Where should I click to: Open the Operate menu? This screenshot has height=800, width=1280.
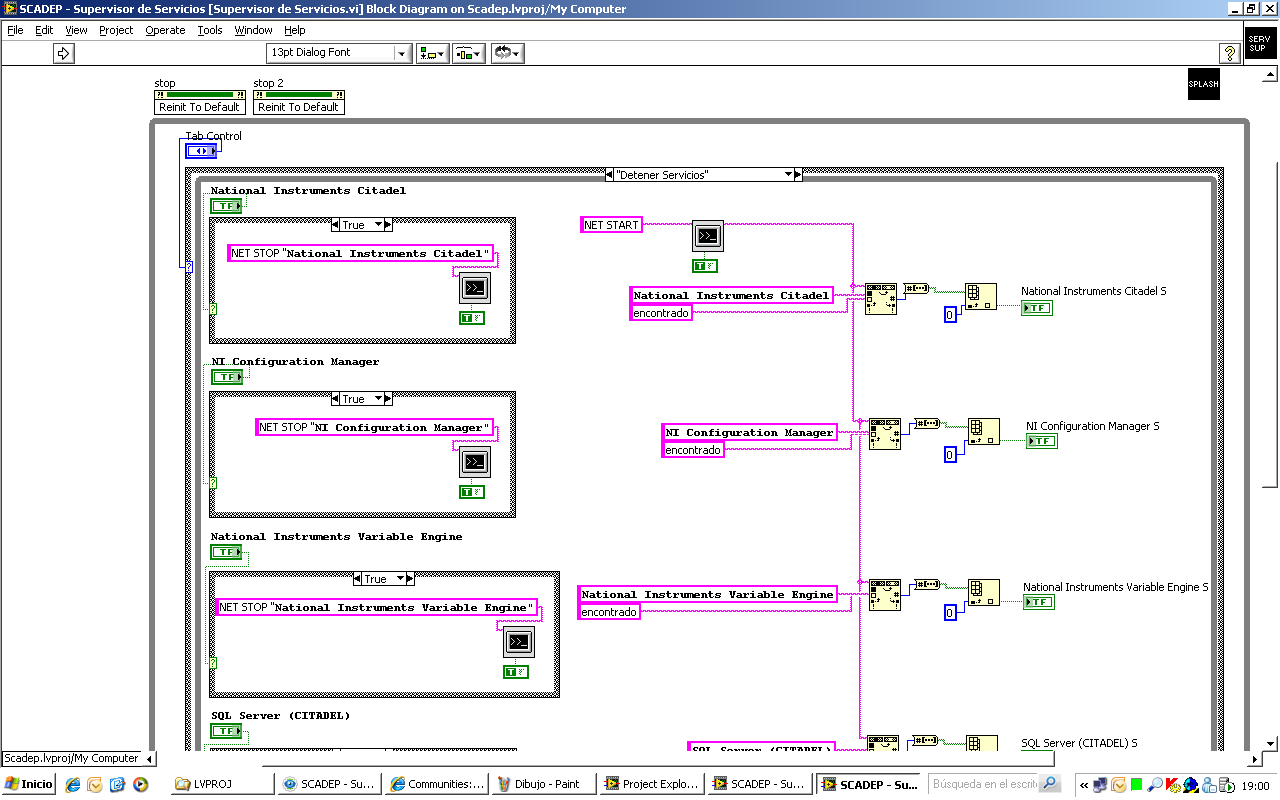point(165,30)
